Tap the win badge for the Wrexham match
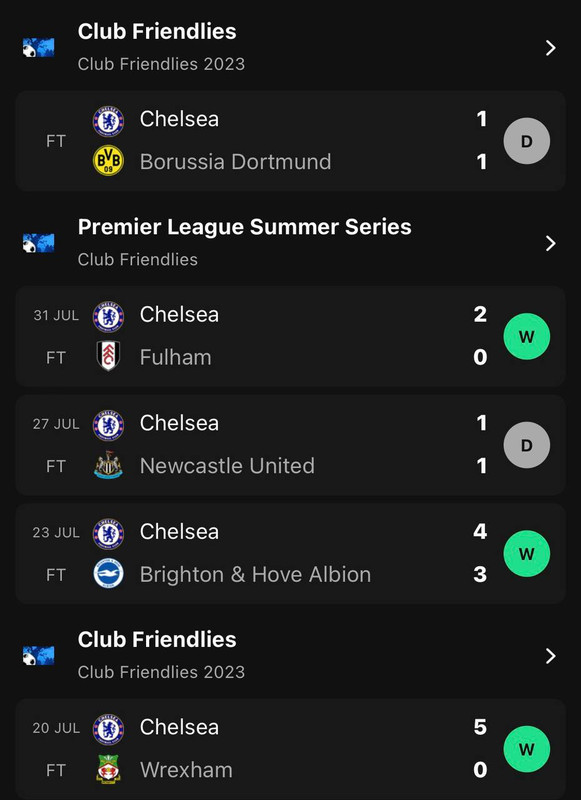The height and width of the screenshot is (800, 581). coord(526,749)
